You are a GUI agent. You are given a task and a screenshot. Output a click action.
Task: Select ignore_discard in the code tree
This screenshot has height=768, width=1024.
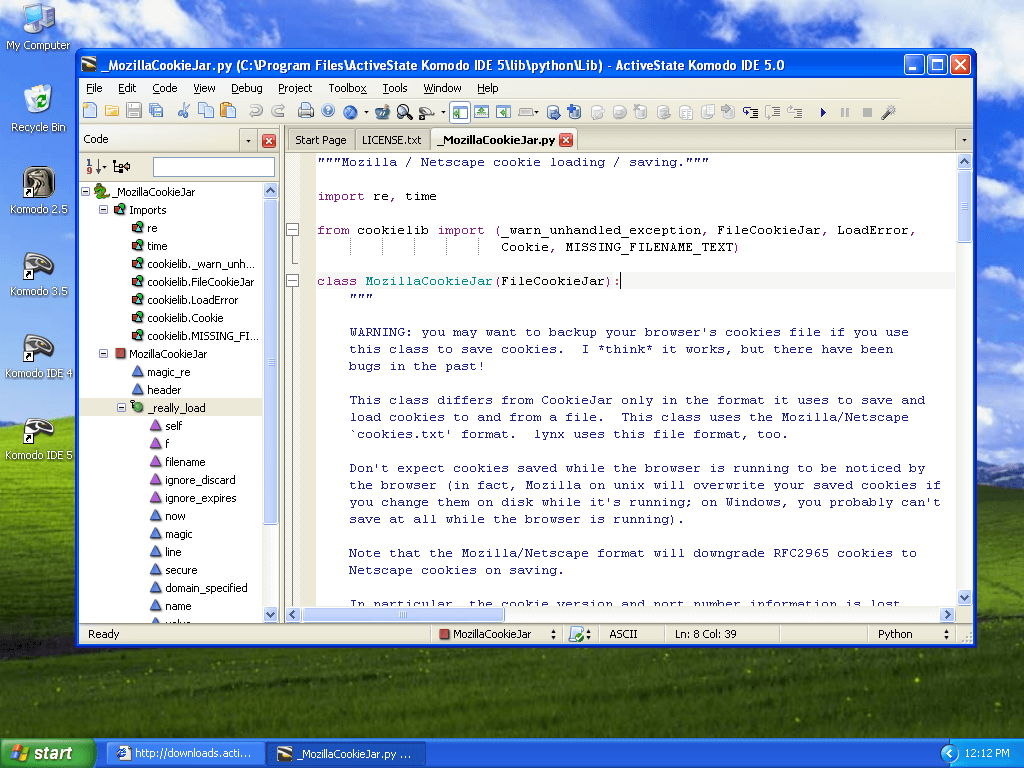tap(200, 480)
